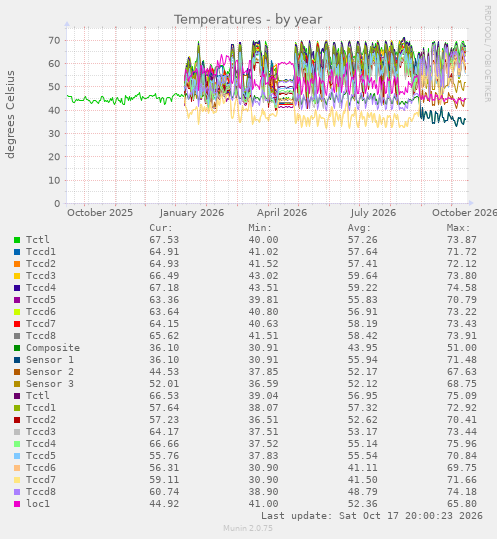
Task: Select the Tccd3 average value 59.64
Action: point(362,276)
